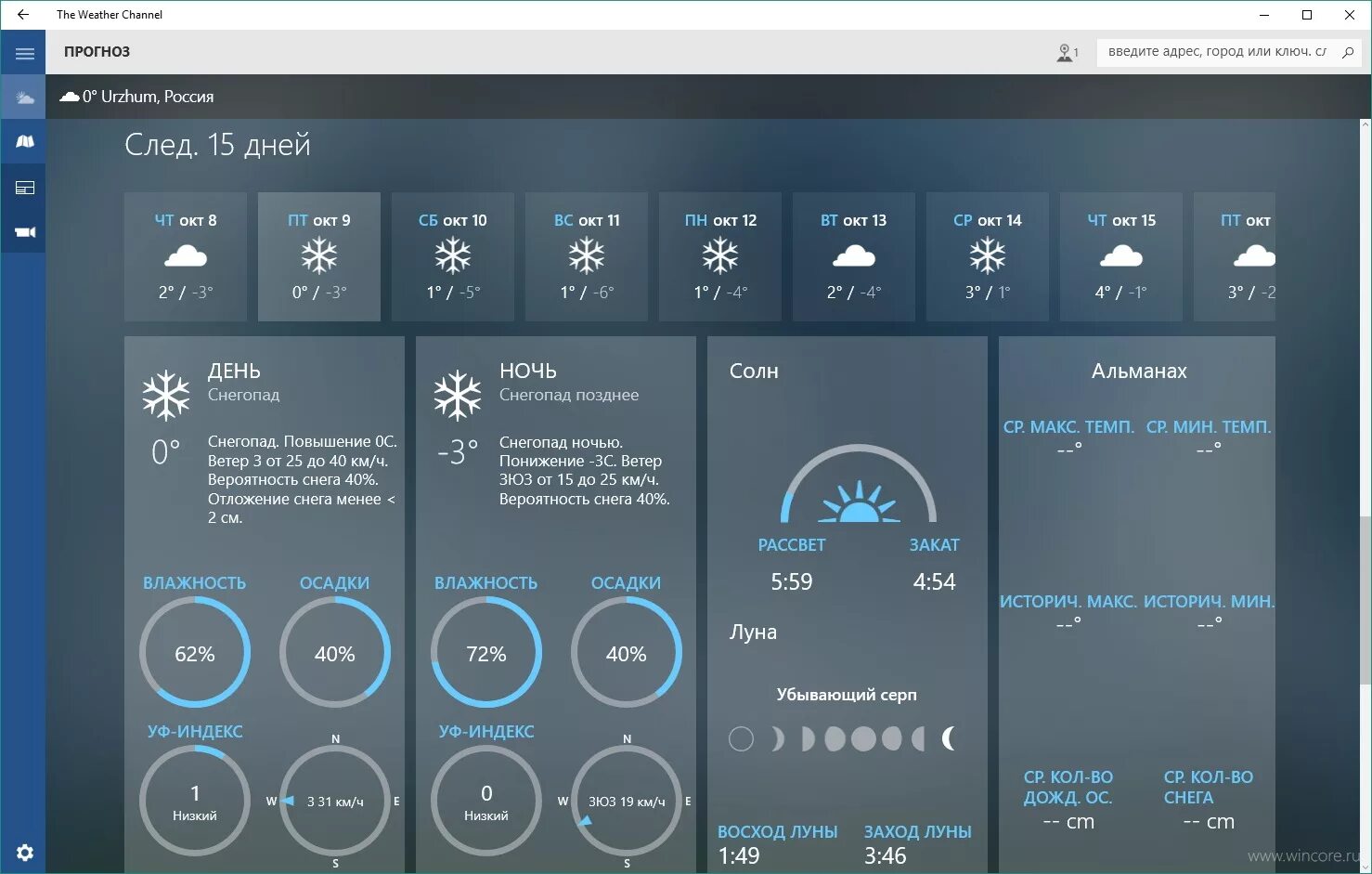Click the Альманах heading

[x=1139, y=371]
